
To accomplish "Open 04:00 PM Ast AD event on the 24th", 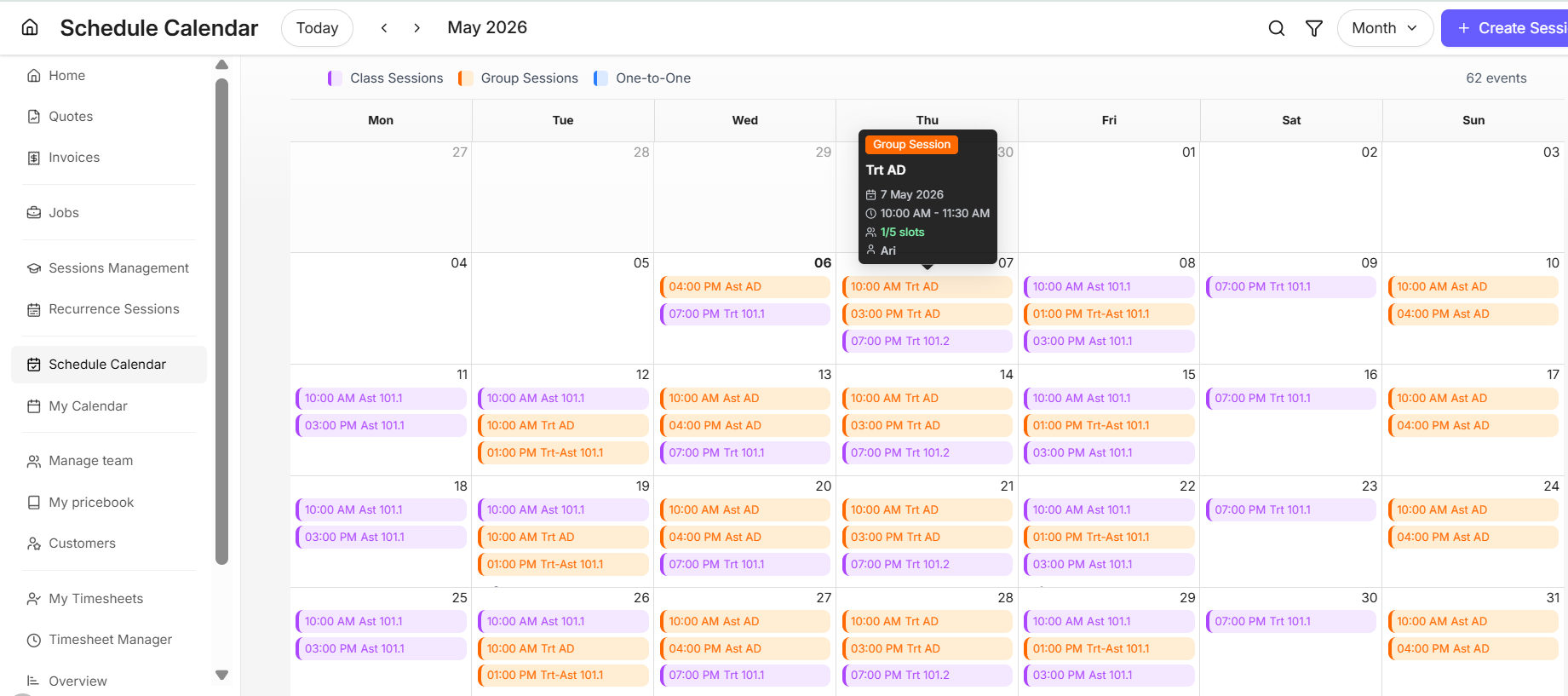I will (x=1473, y=538).
